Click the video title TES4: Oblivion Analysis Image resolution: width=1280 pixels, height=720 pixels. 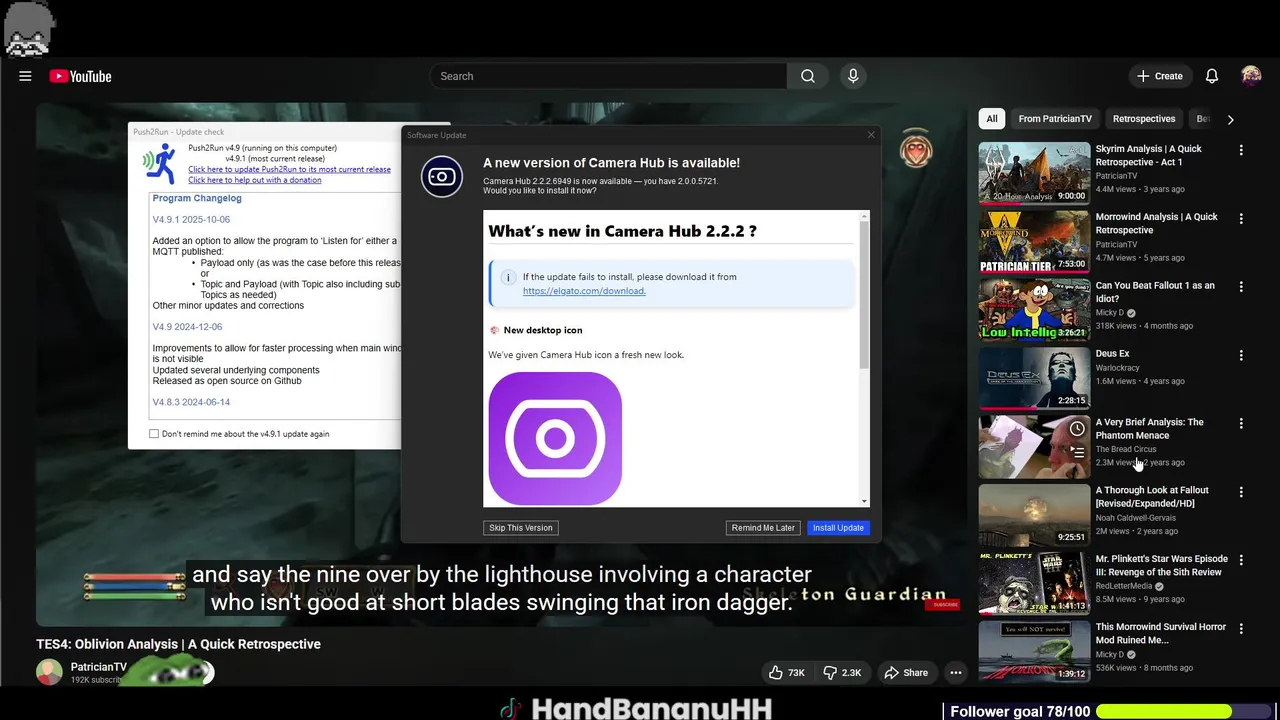coord(179,644)
